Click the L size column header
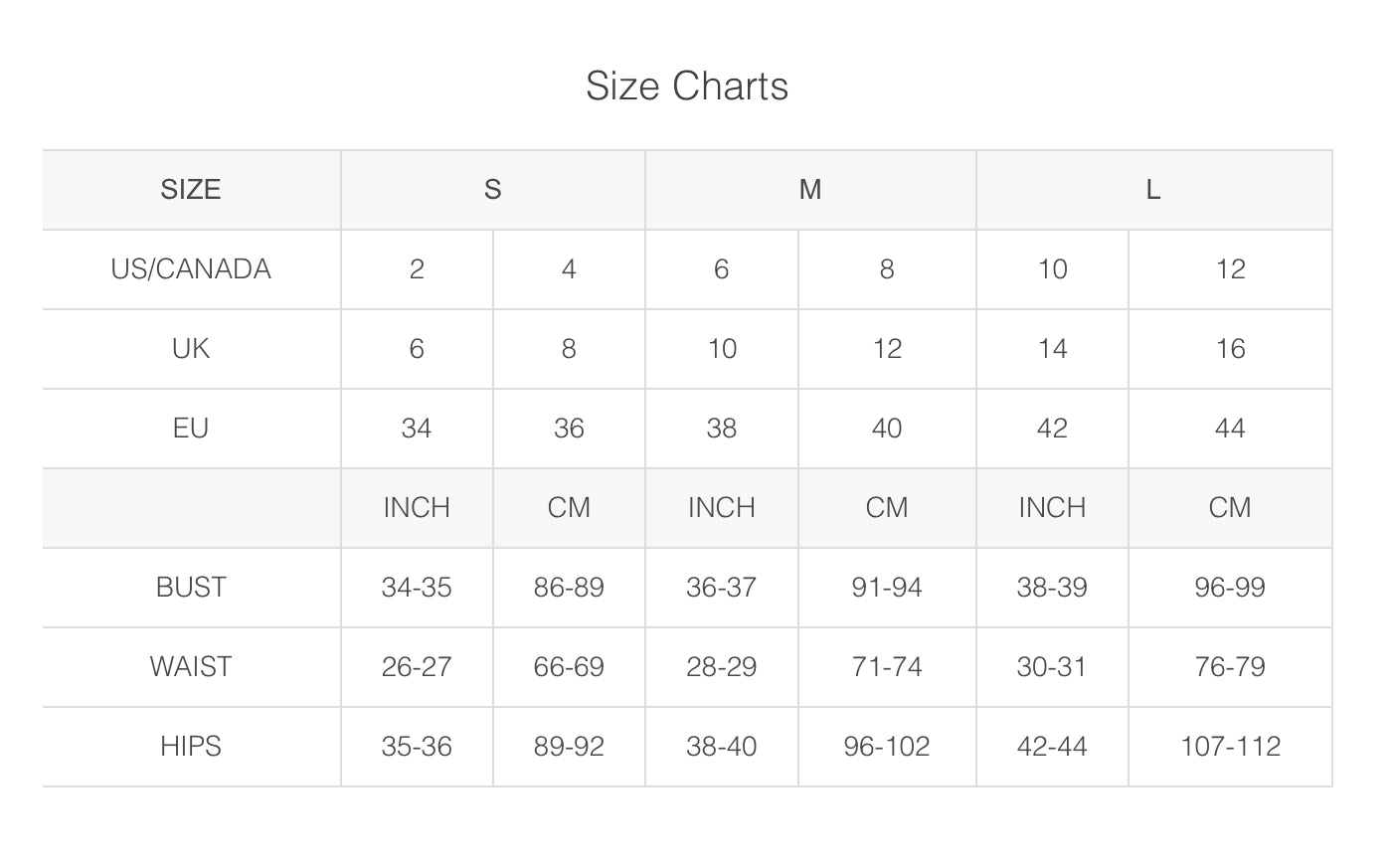 point(1153,189)
